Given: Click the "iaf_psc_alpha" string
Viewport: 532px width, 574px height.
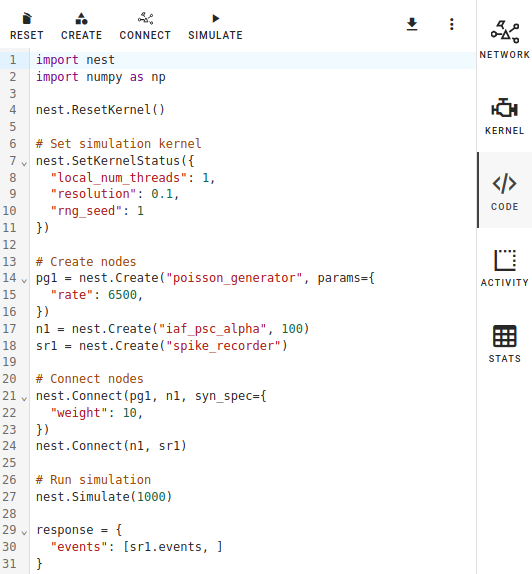Looking at the screenshot, I should click(x=213, y=329).
